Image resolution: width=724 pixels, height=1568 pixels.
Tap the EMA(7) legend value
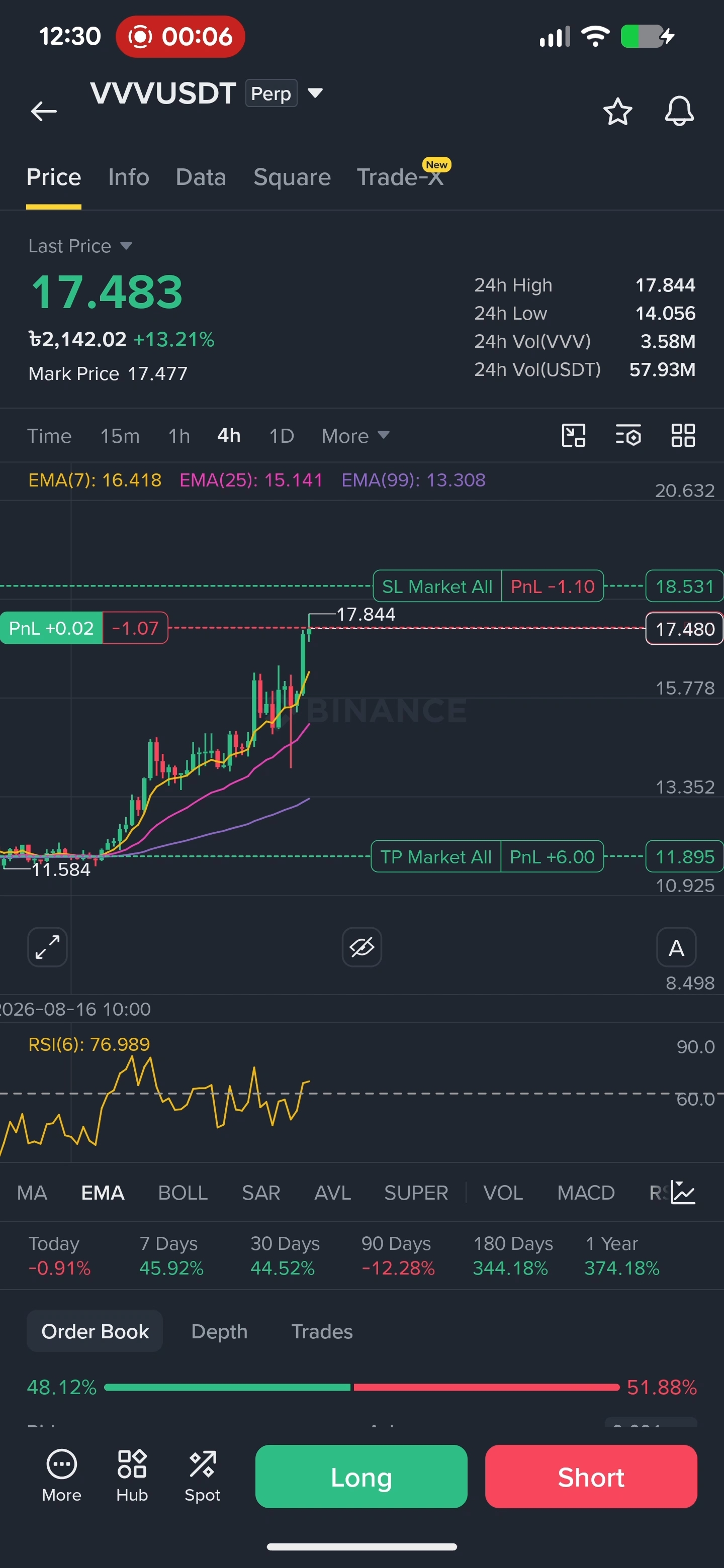point(95,480)
